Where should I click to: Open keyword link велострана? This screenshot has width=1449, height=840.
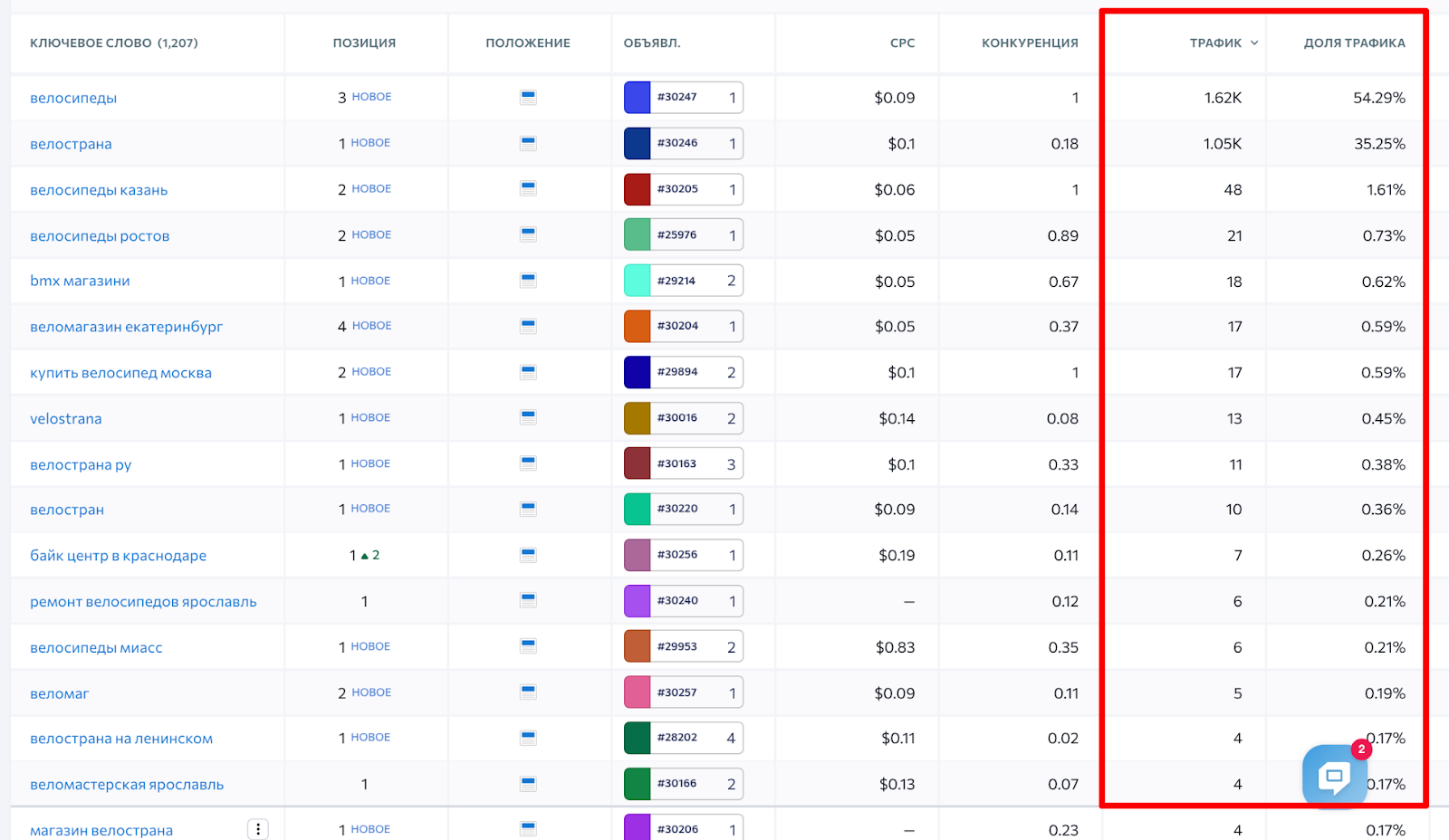pos(71,144)
